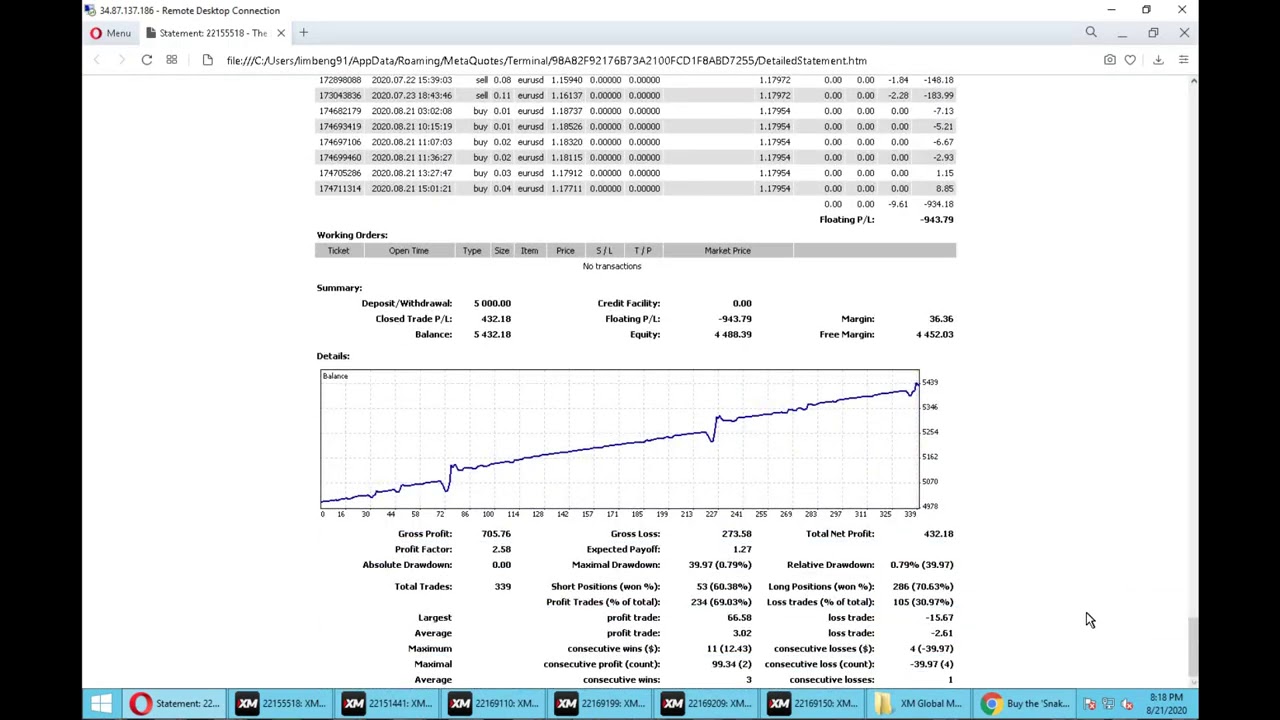The height and width of the screenshot is (720, 1280).
Task: Click the network tray icon
Action: pyautogui.click(x=1108, y=704)
